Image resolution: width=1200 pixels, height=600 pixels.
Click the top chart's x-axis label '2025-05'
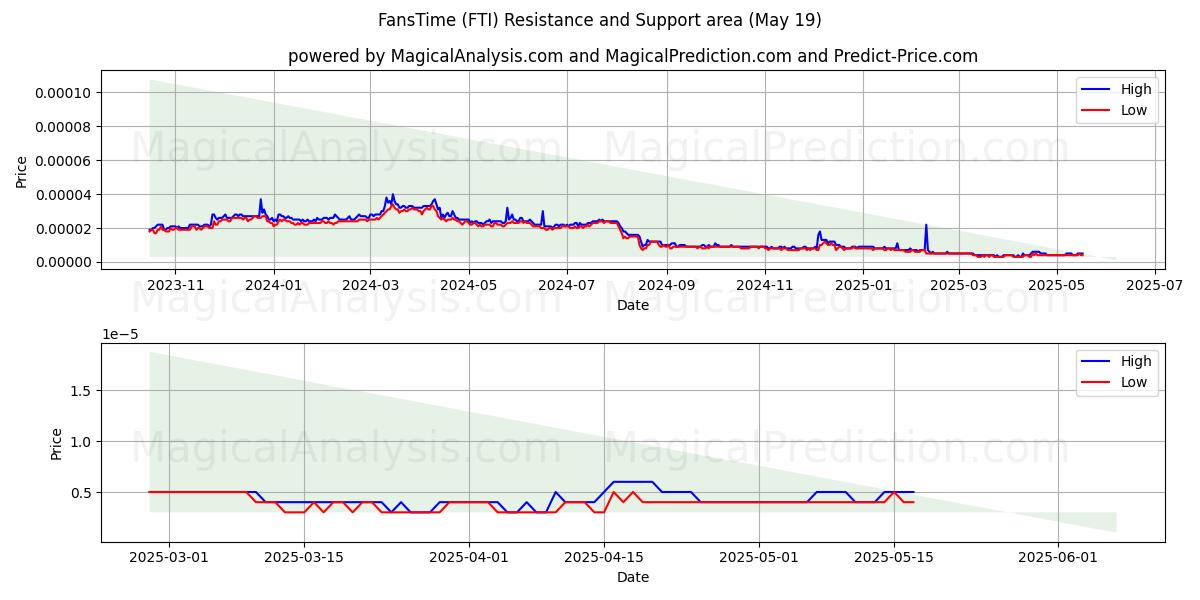(1057, 285)
